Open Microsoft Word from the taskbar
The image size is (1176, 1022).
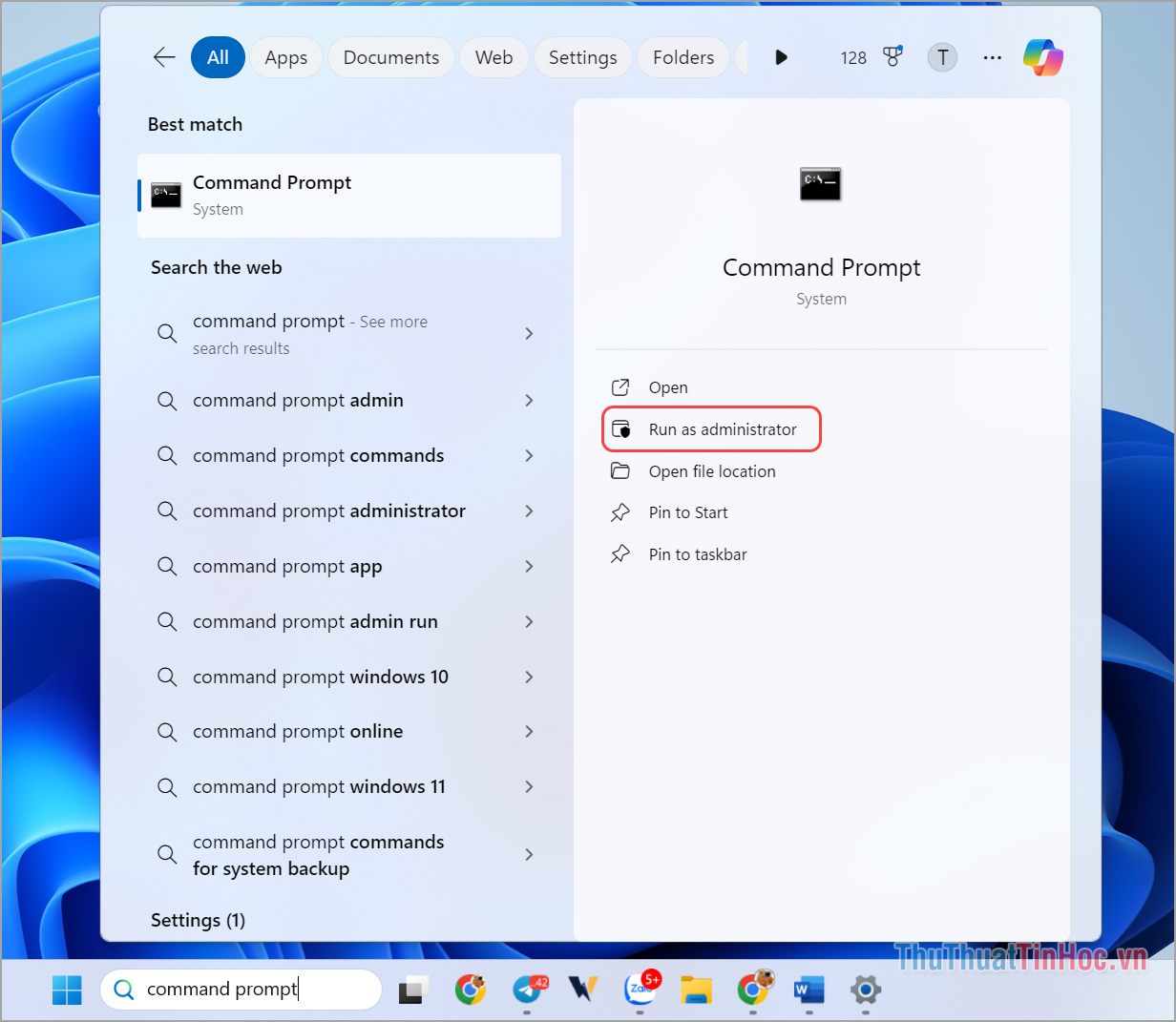808,991
